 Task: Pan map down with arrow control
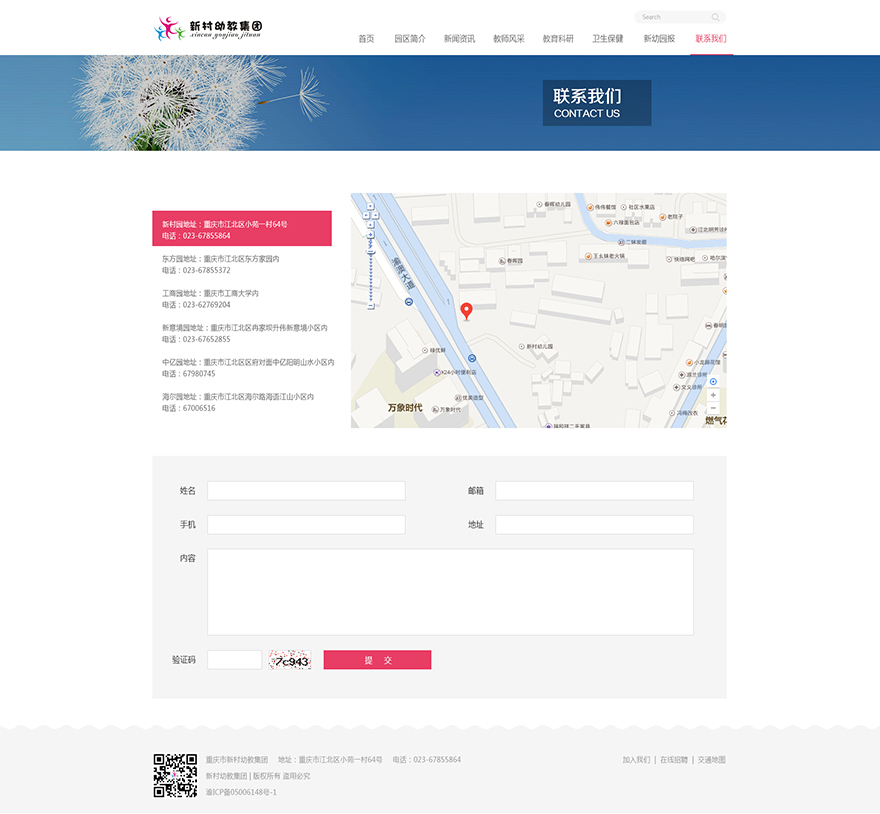pyautogui.click(x=370, y=225)
